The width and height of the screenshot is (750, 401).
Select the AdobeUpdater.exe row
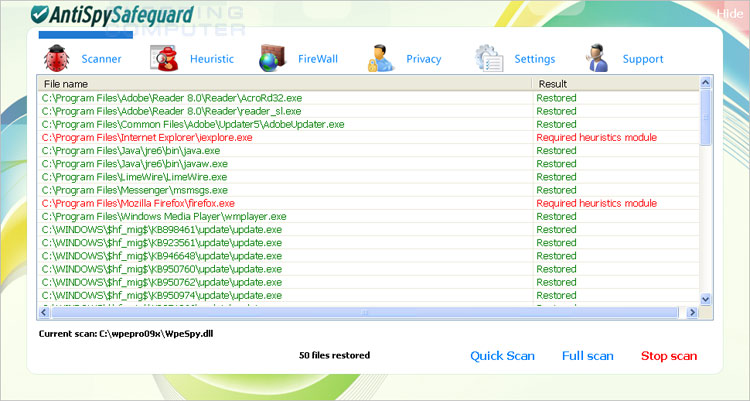368,124
